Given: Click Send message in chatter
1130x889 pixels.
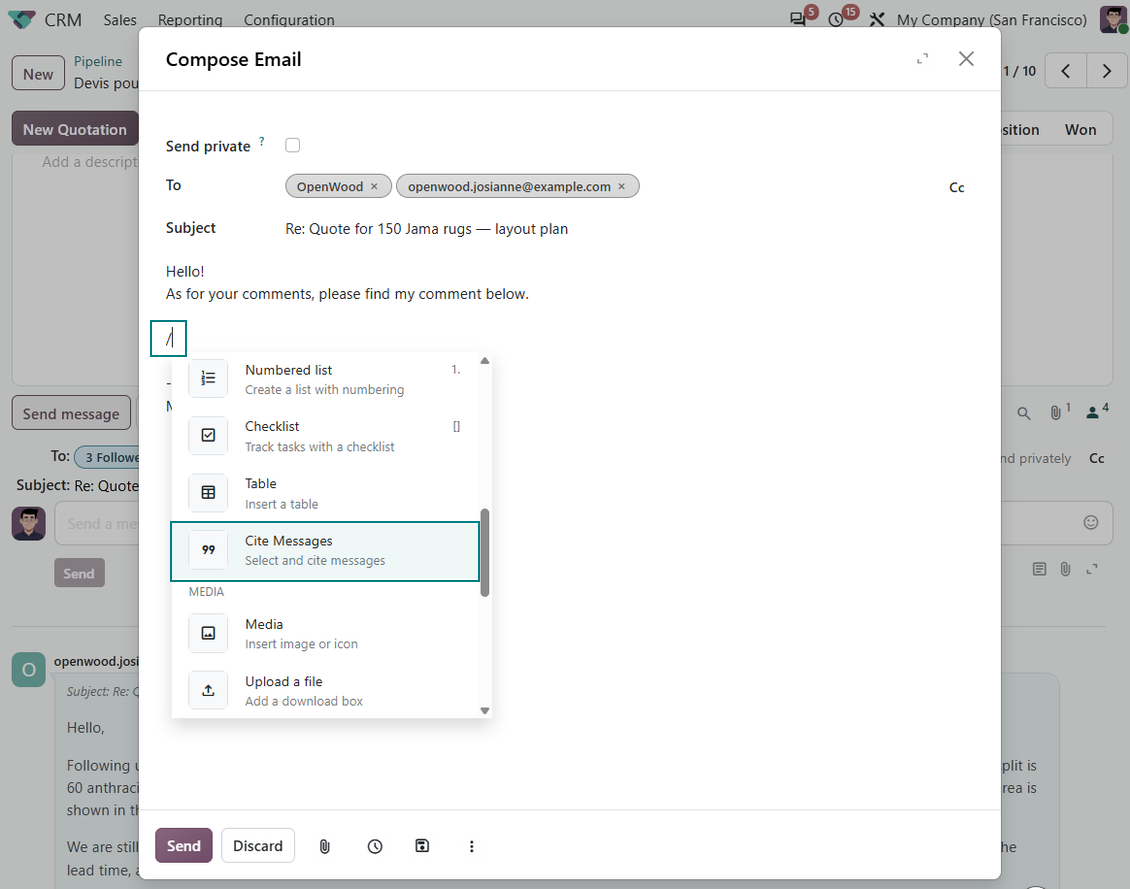Looking at the screenshot, I should pyautogui.click(x=71, y=414).
